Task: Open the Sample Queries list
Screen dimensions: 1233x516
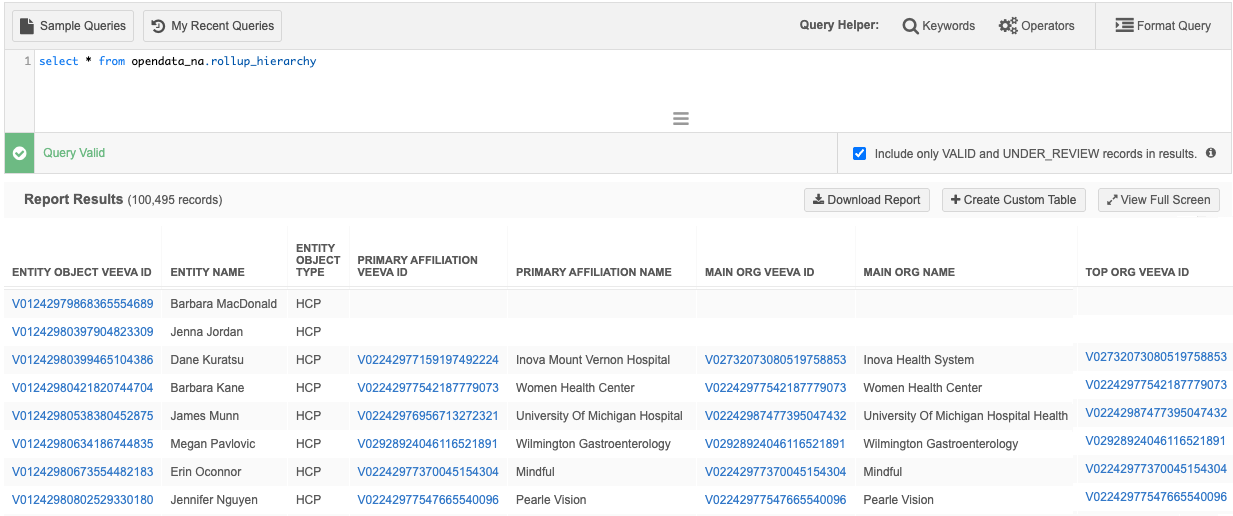Action: [72, 26]
